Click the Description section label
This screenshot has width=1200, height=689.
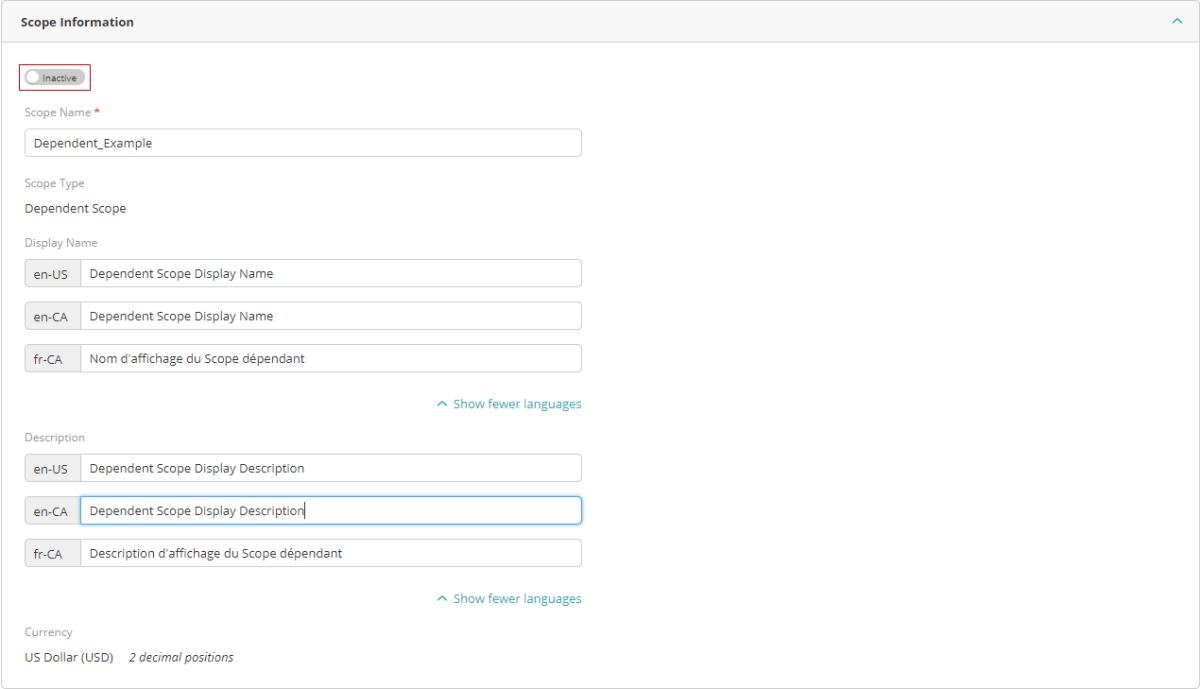click(55, 438)
